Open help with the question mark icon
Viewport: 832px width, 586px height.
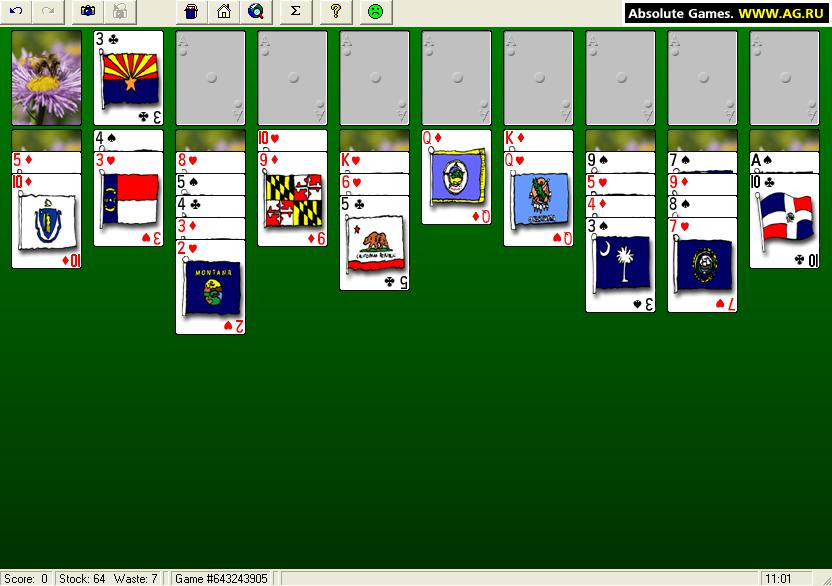pos(336,12)
